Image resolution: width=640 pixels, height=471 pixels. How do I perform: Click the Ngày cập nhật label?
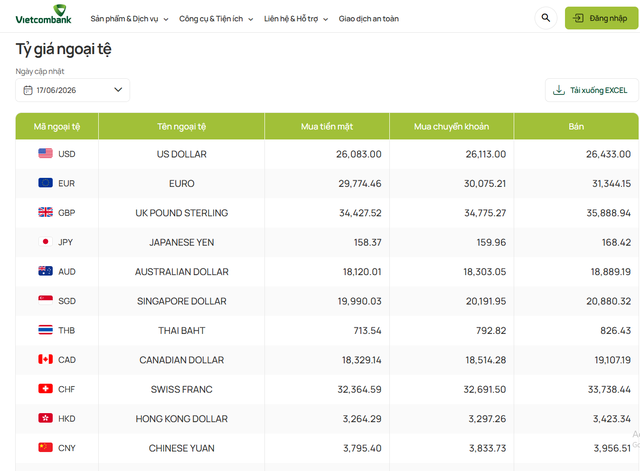click(40, 71)
